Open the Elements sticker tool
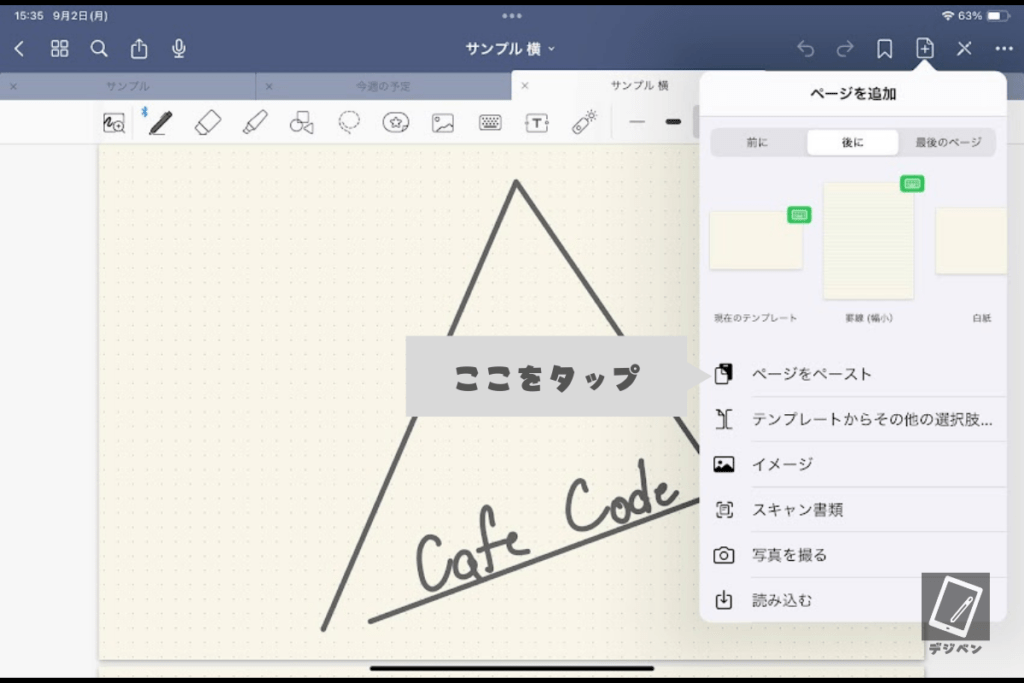The width and height of the screenshot is (1024, 683). coord(396,123)
